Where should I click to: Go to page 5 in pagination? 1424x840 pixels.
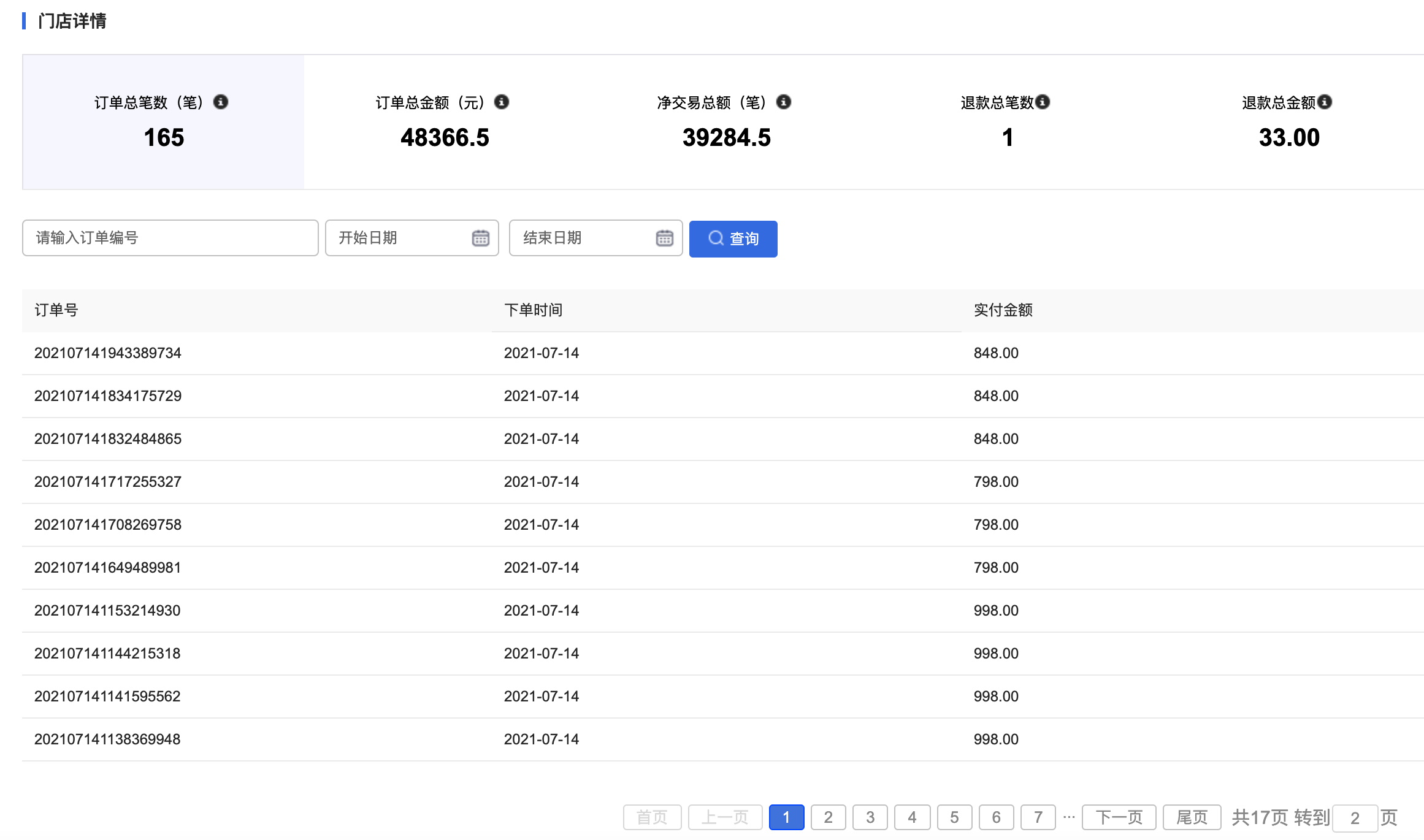[x=954, y=817]
